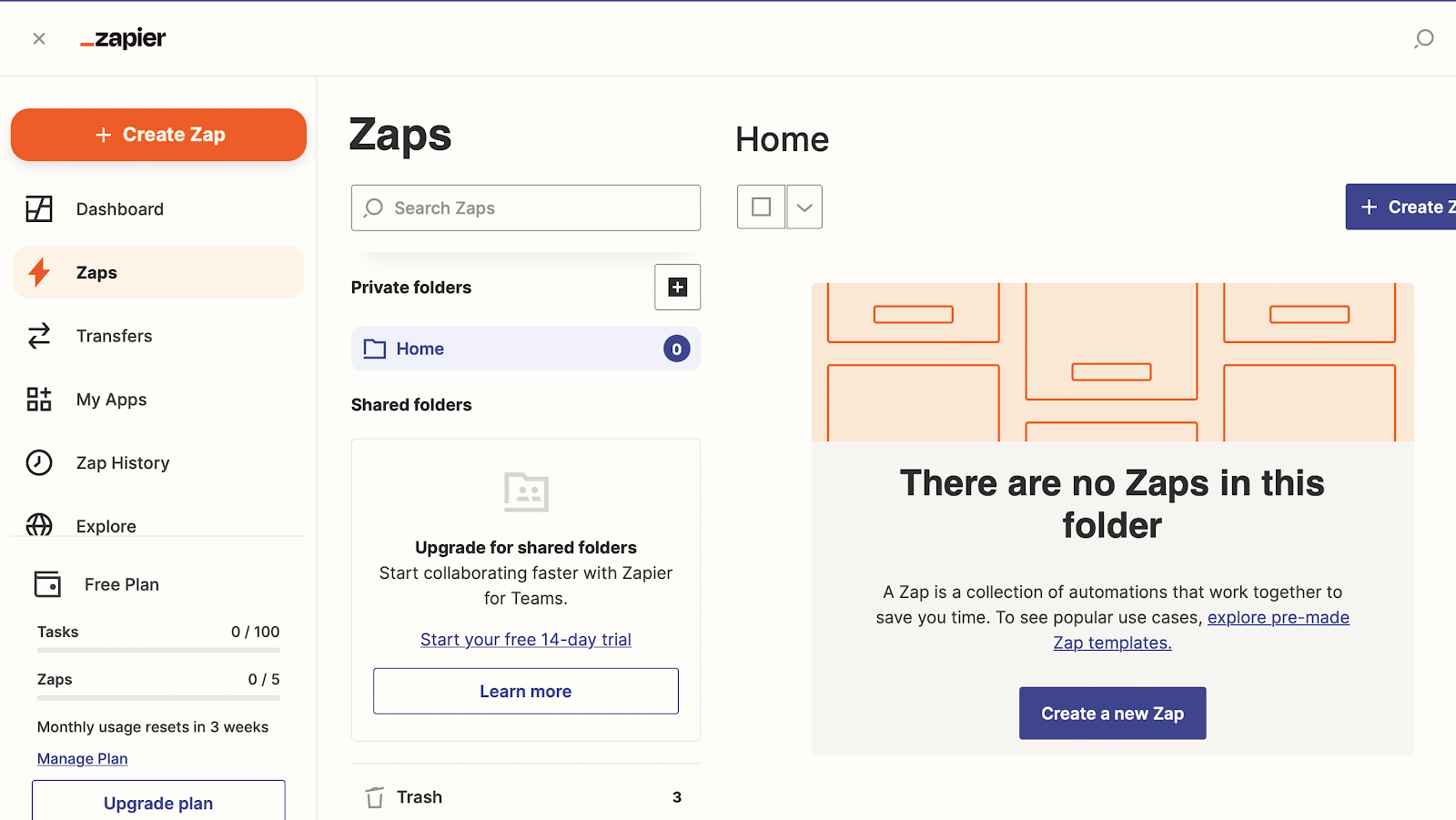This screenshot has width=1456, height=820.
Task: Select the Home folder row
Action: click(526, 349)
